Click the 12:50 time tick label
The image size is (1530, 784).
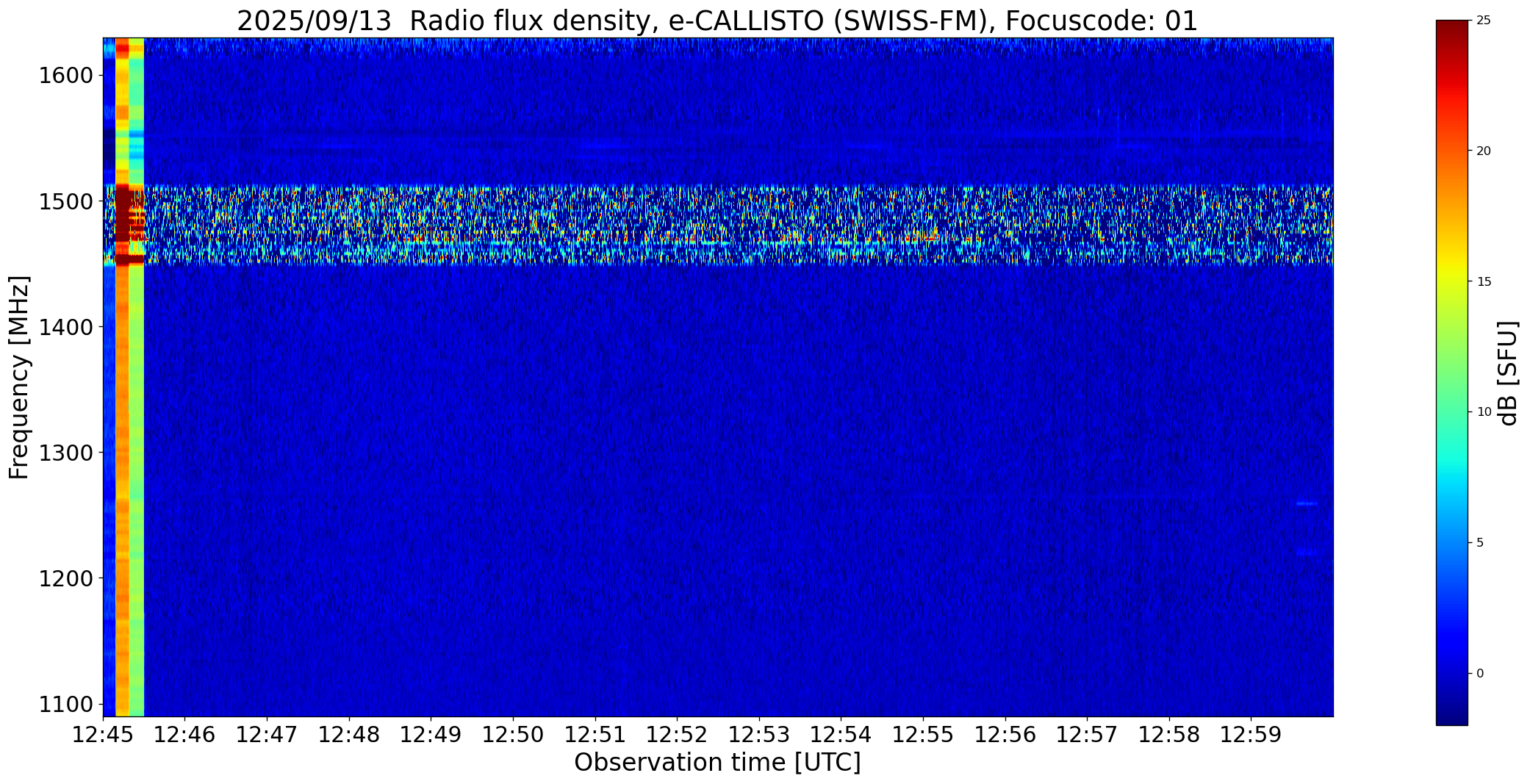(513, 734)
